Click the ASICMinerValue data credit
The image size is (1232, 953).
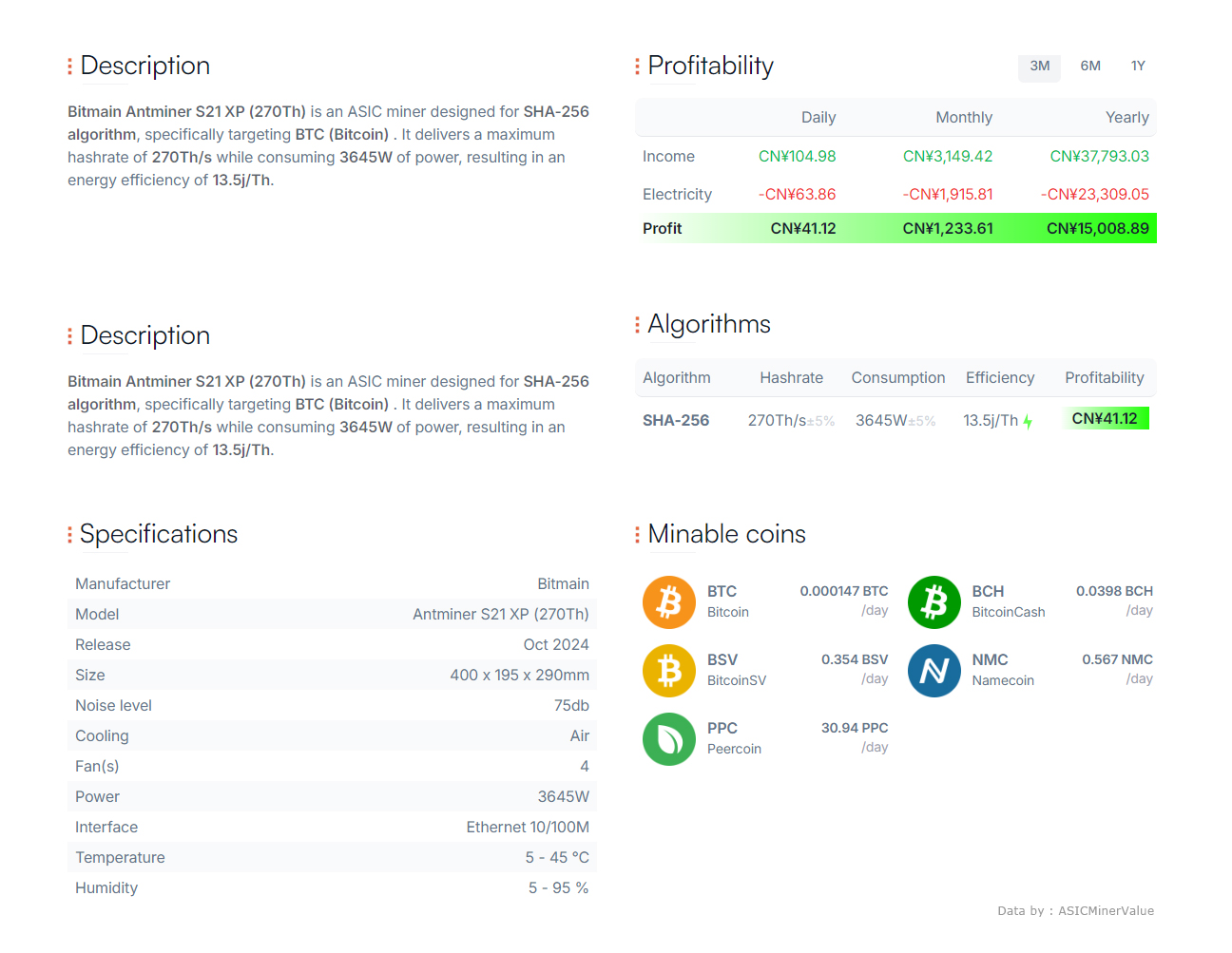click(x=1106, y=910)
